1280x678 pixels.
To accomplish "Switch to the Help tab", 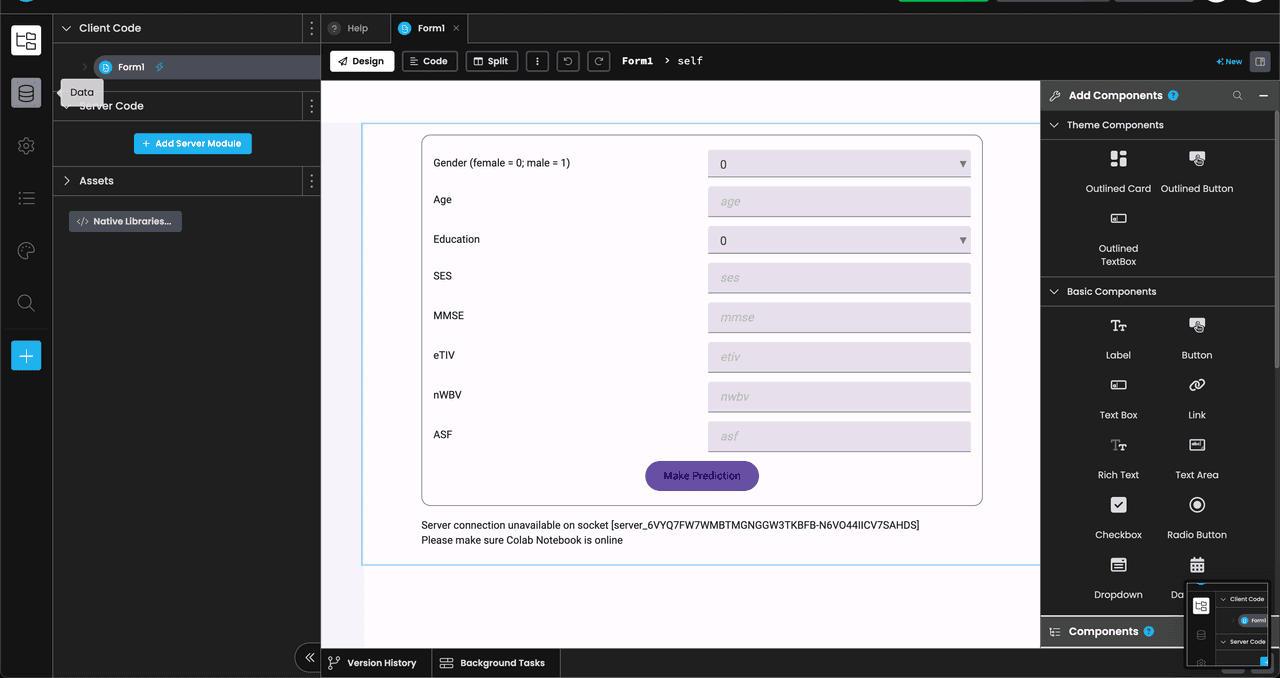I will (x=349, y=28).
